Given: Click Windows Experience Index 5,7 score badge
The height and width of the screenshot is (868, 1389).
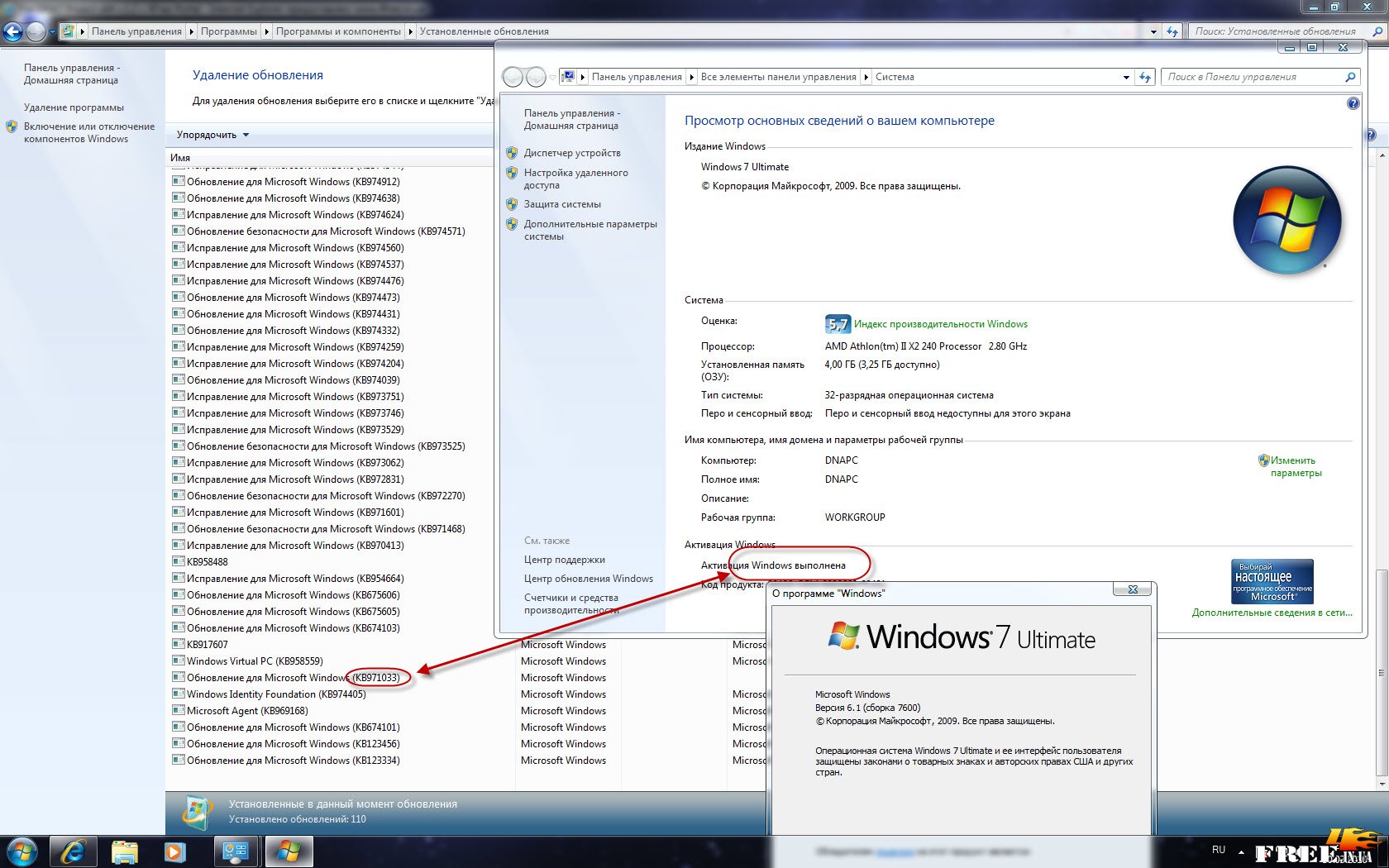Looking at the screenshot, I should pos(838,324).
